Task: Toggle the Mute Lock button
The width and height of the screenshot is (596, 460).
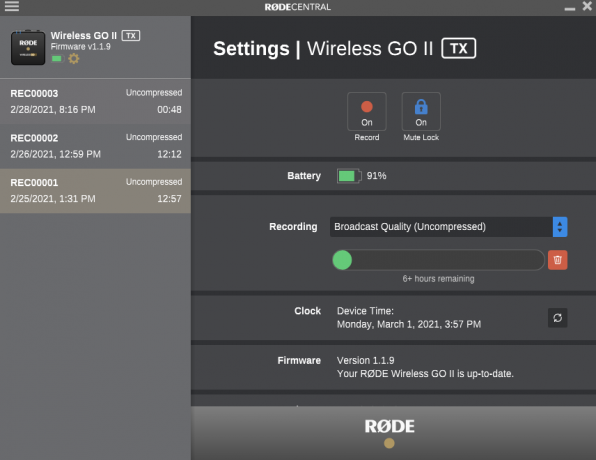Action: [x=421, y=111]
